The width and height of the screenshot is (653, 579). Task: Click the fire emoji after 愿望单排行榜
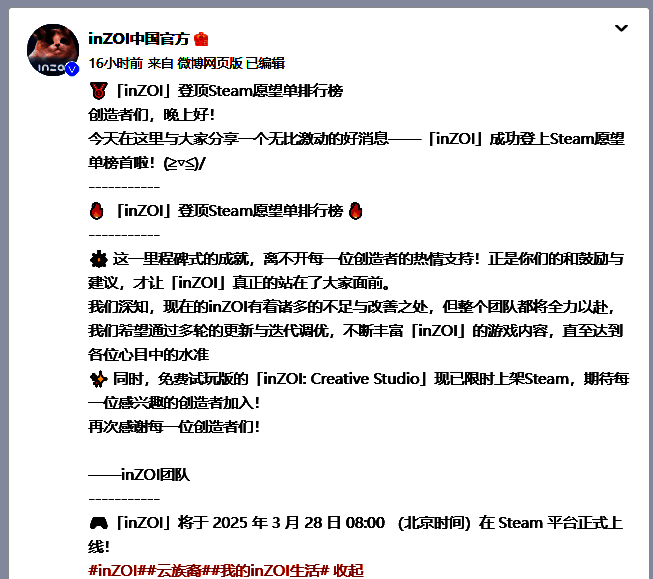pos(355,211)
